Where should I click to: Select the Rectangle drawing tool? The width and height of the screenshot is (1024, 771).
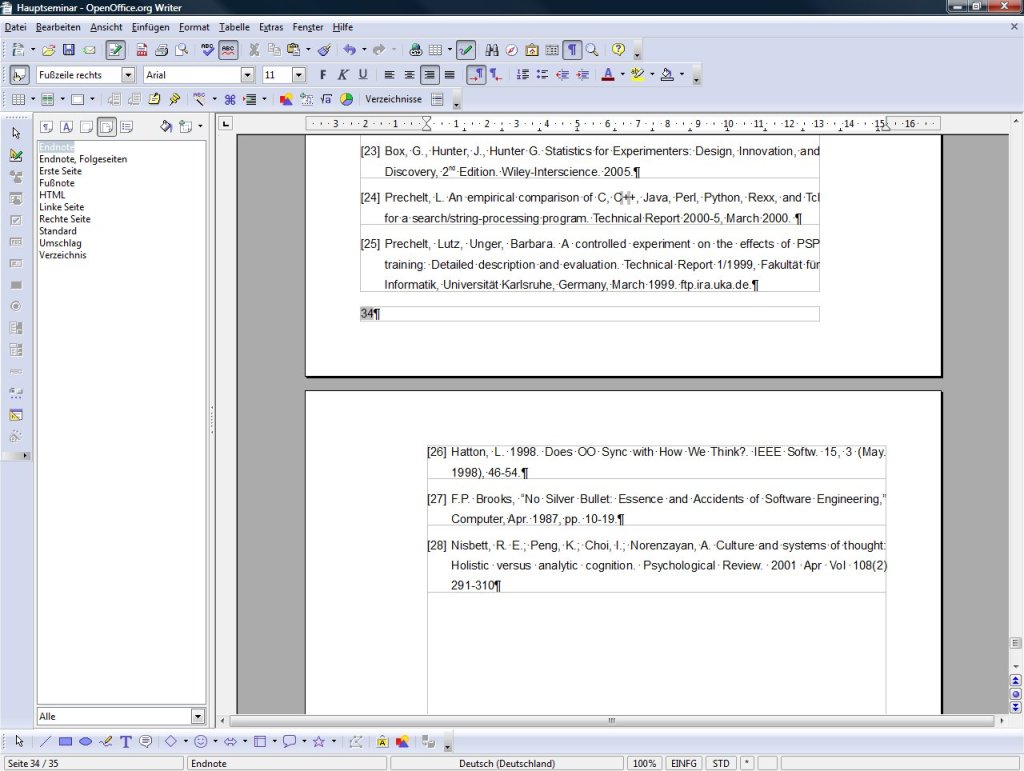(x=65, y=742)
